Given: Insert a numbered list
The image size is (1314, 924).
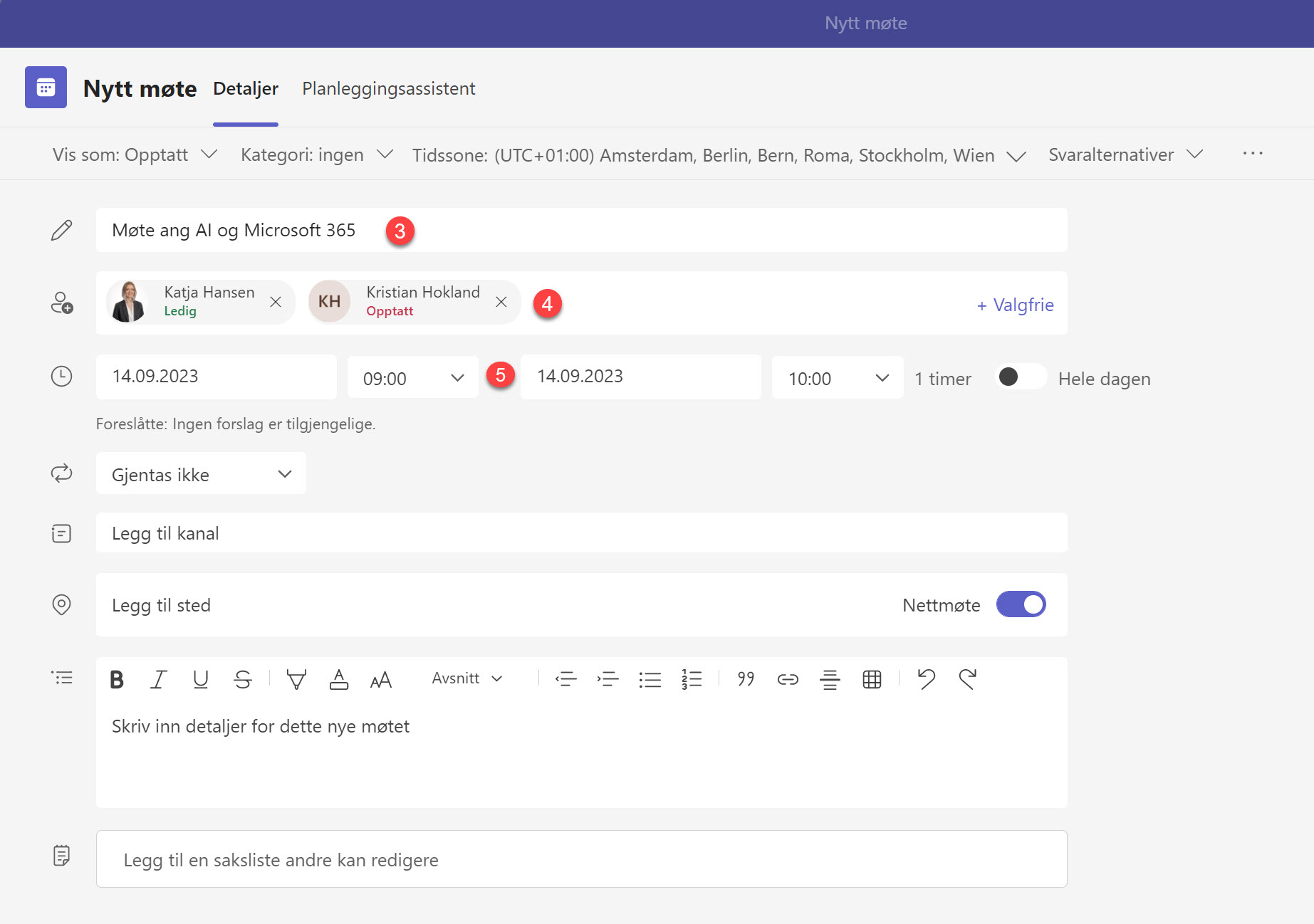Looking at the screenshot, I should (x=691, y=678).
